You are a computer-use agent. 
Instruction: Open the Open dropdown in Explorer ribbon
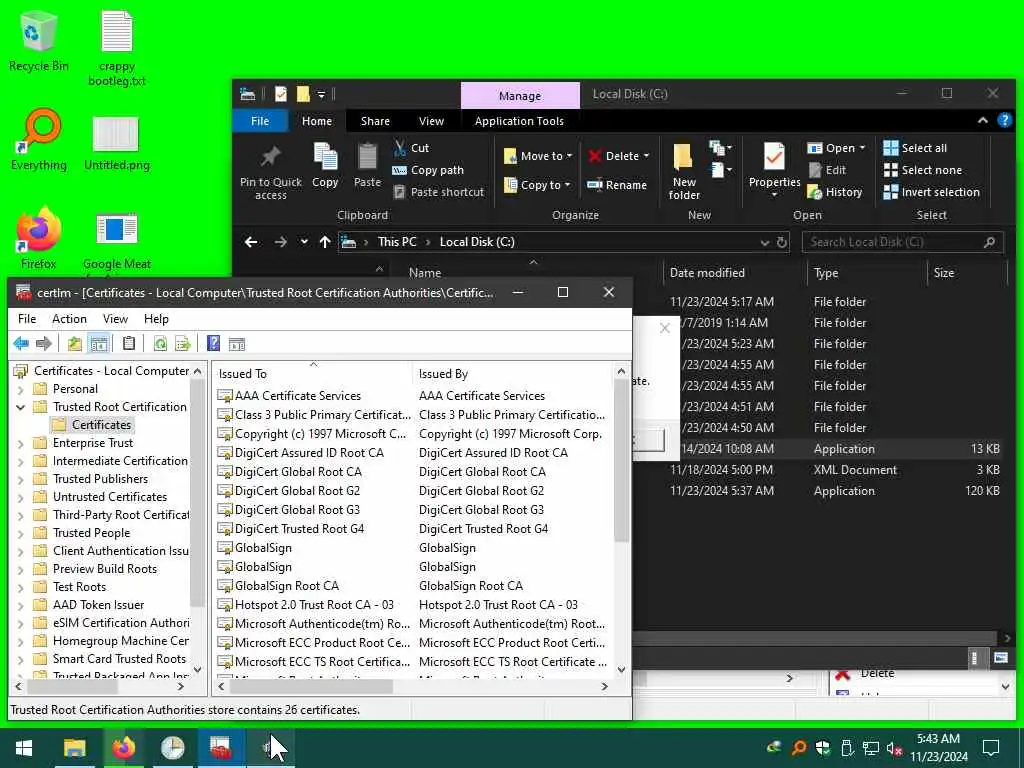click(x=836, y=148)
